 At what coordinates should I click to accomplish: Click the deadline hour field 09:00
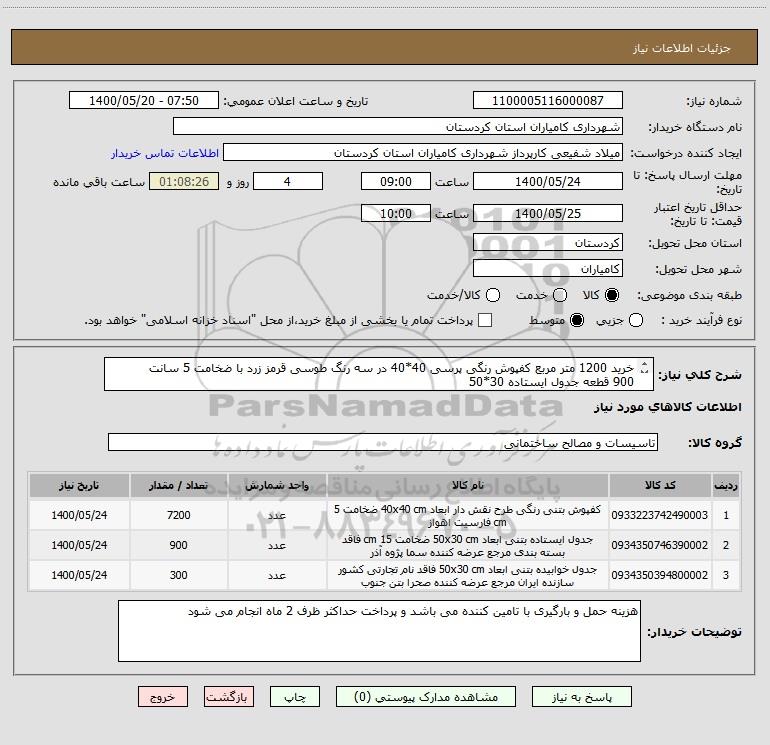coord(396,181)
